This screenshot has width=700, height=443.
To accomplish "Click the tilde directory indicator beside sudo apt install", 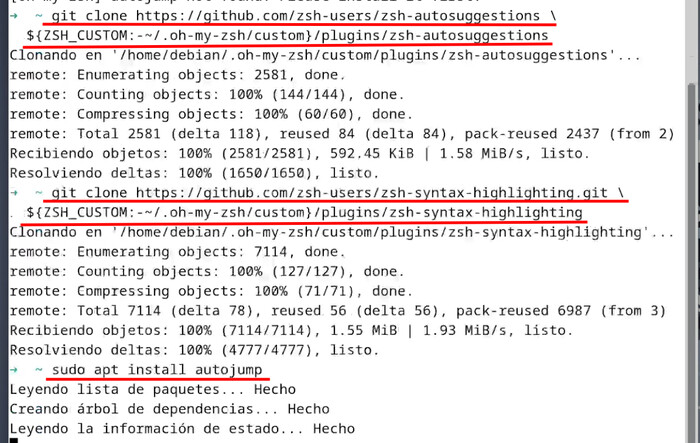I will [39, 370].
